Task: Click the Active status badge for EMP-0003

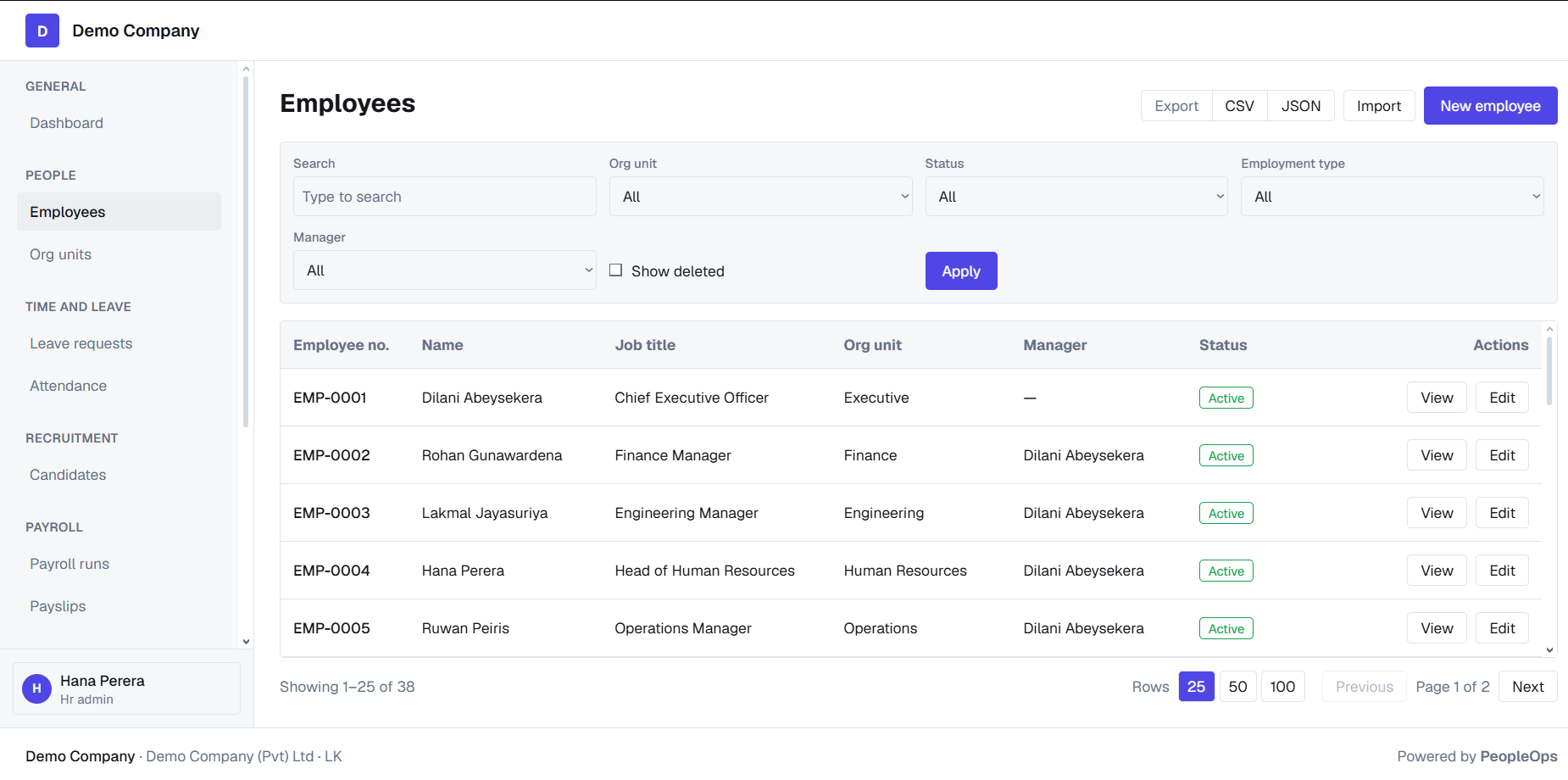Action: point(1226,513)
